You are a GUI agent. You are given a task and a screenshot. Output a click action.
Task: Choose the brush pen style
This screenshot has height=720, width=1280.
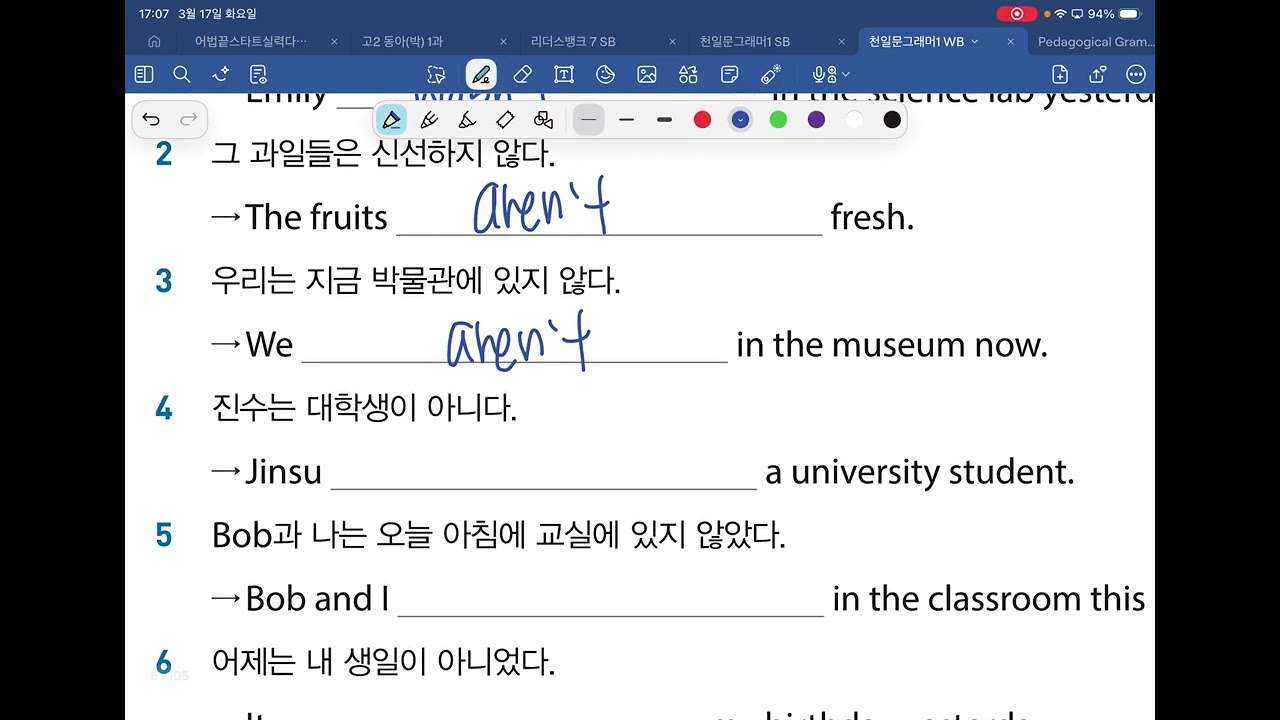(x=429, y=120)
